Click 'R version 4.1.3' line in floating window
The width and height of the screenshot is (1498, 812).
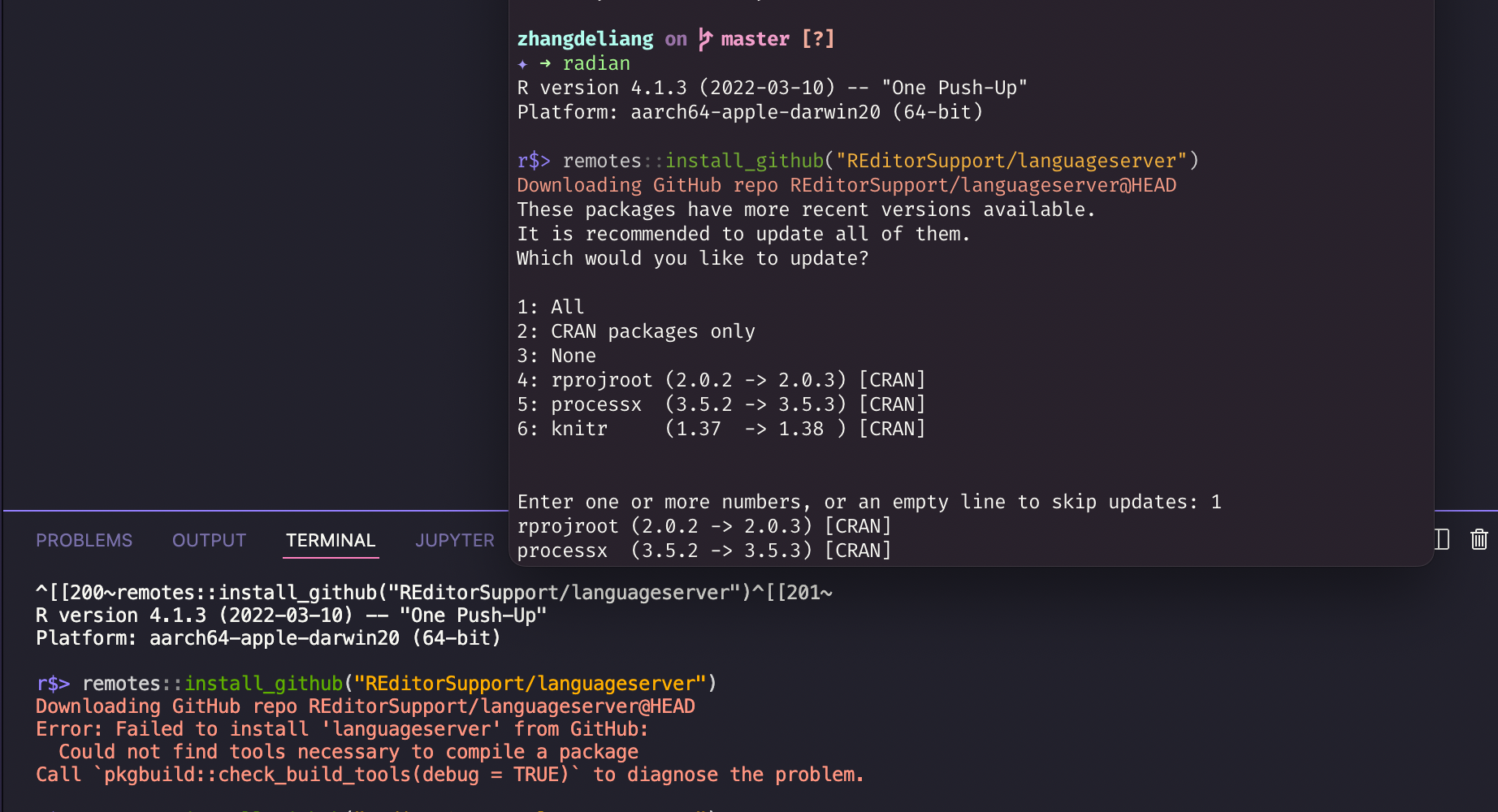[x=773, y=88]
